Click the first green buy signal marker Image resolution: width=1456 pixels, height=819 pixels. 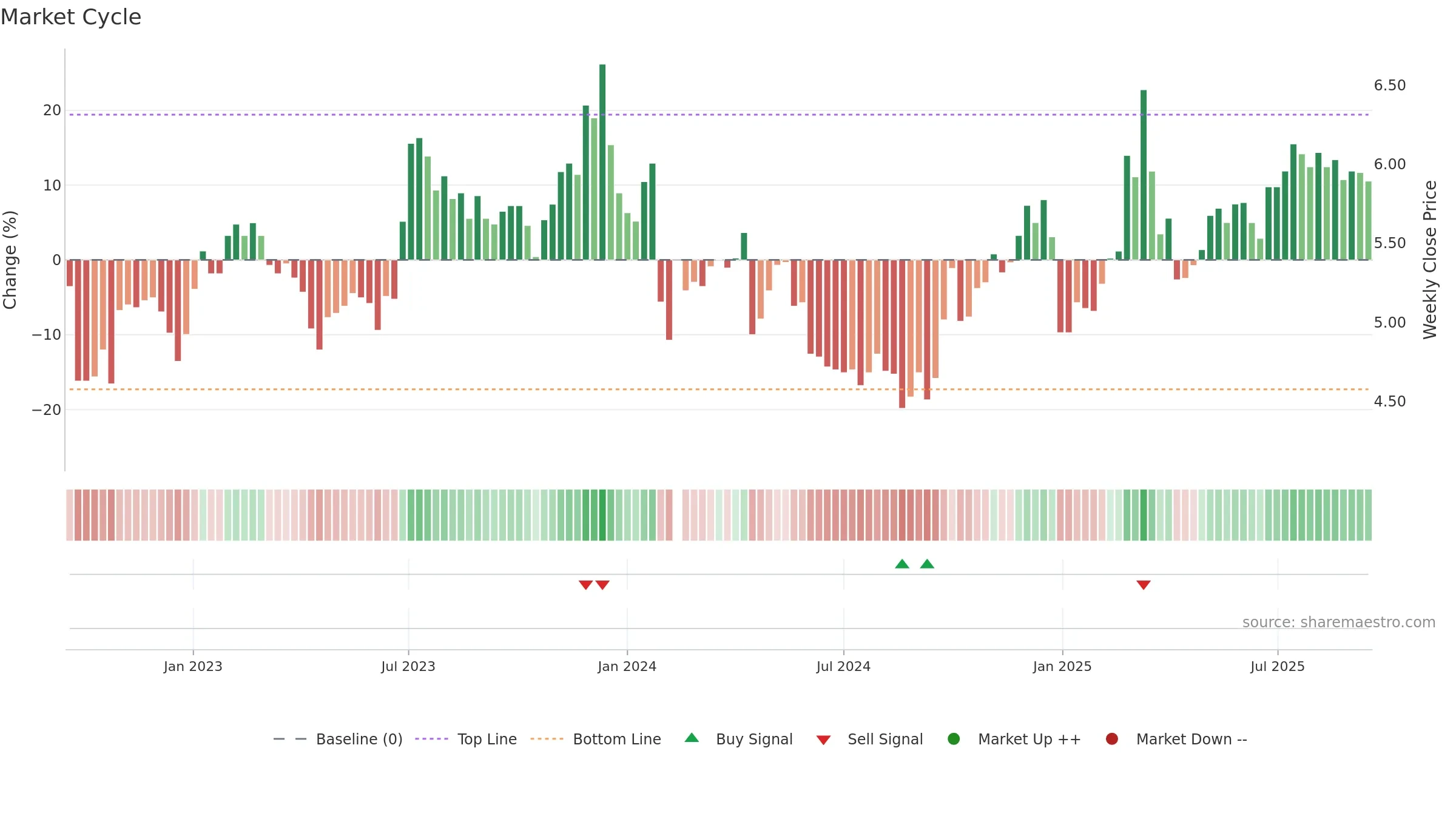[x=902, y=564]
